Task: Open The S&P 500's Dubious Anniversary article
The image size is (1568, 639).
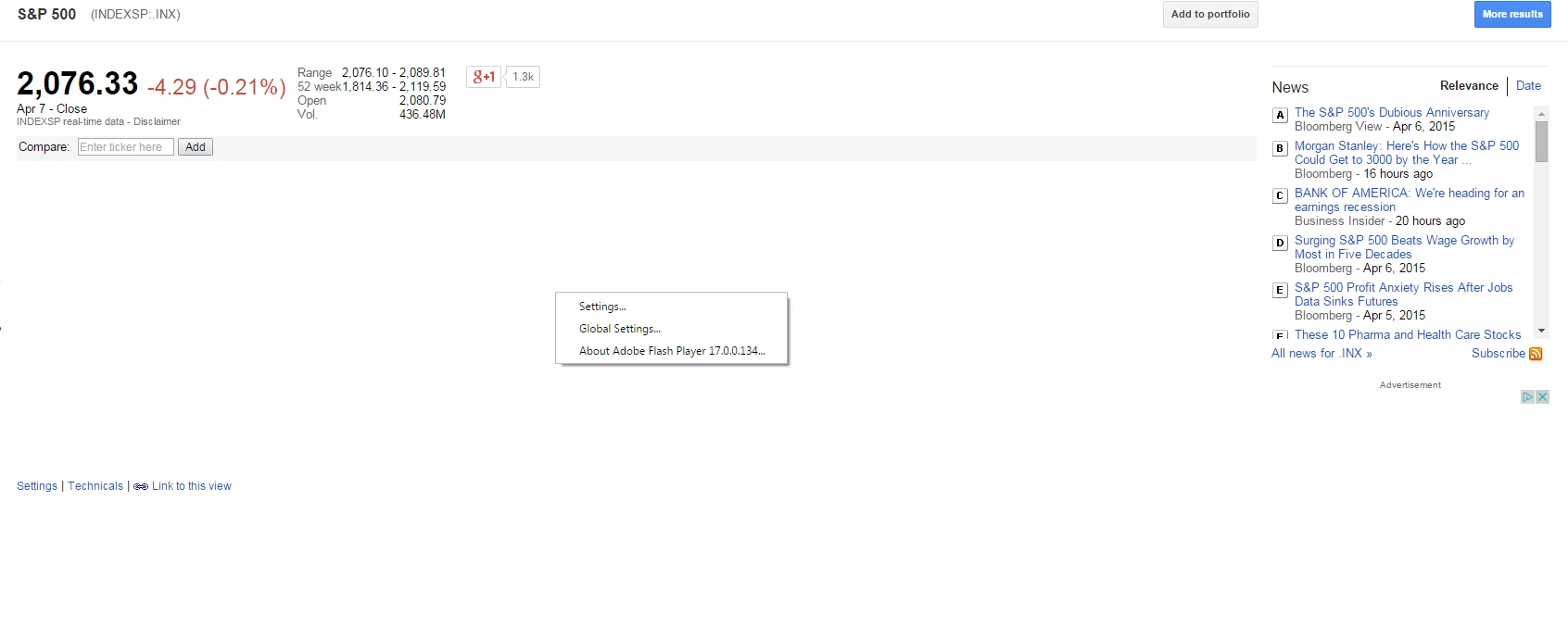Action: tap(1392, 113)
